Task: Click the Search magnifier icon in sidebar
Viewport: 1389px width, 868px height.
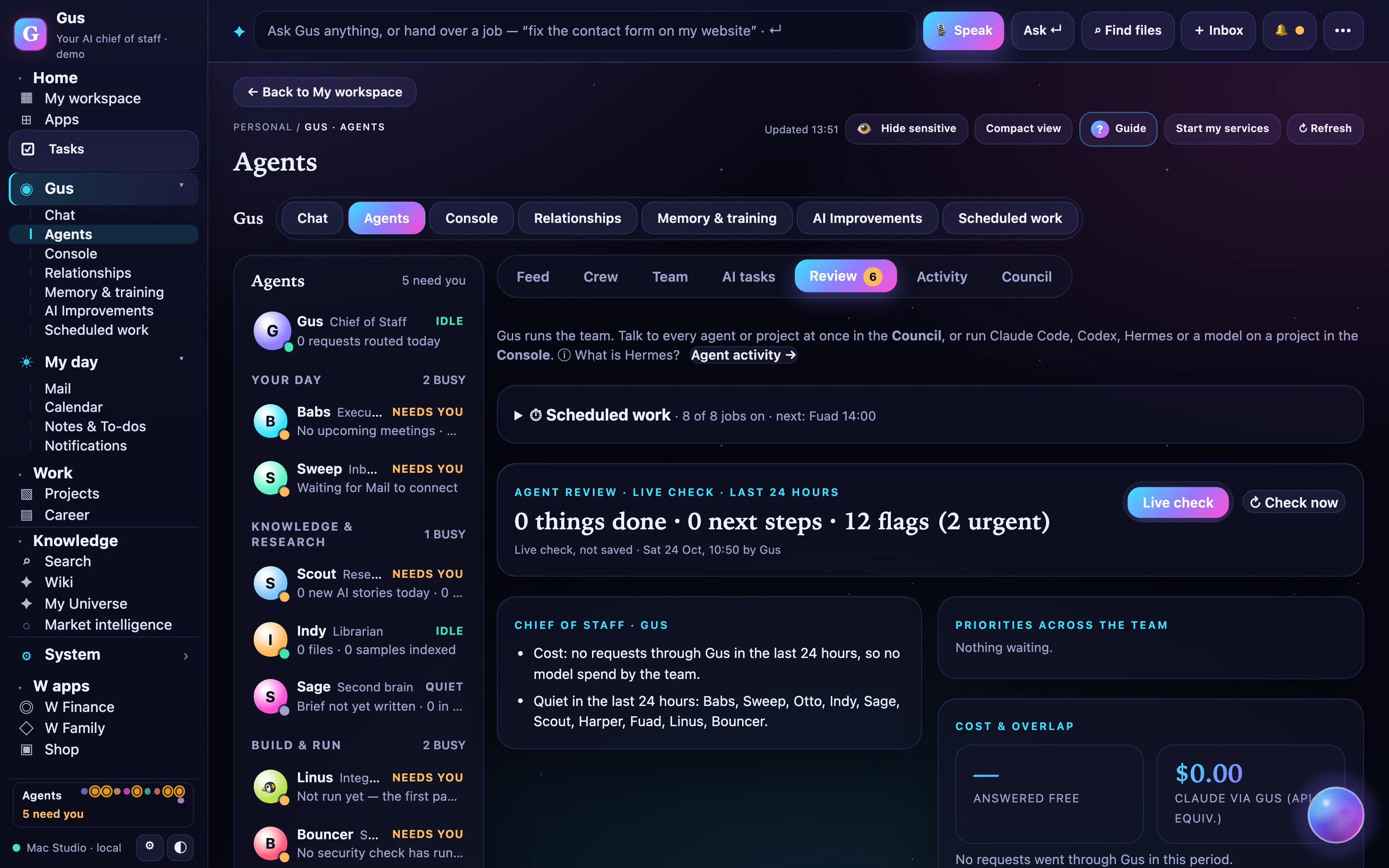Action: click(x=27, y=562)
